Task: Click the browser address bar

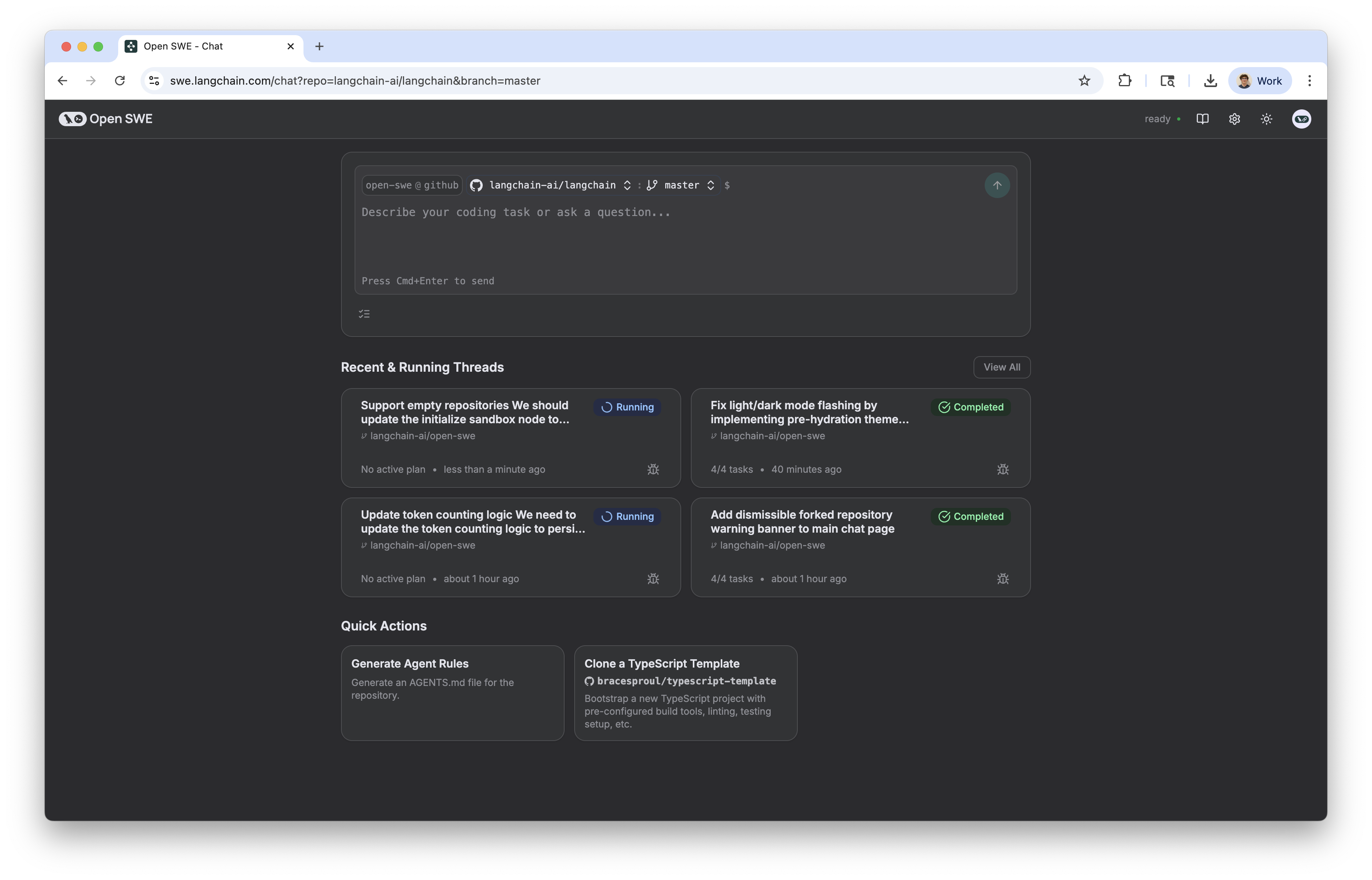Action: tap(400, 81)
